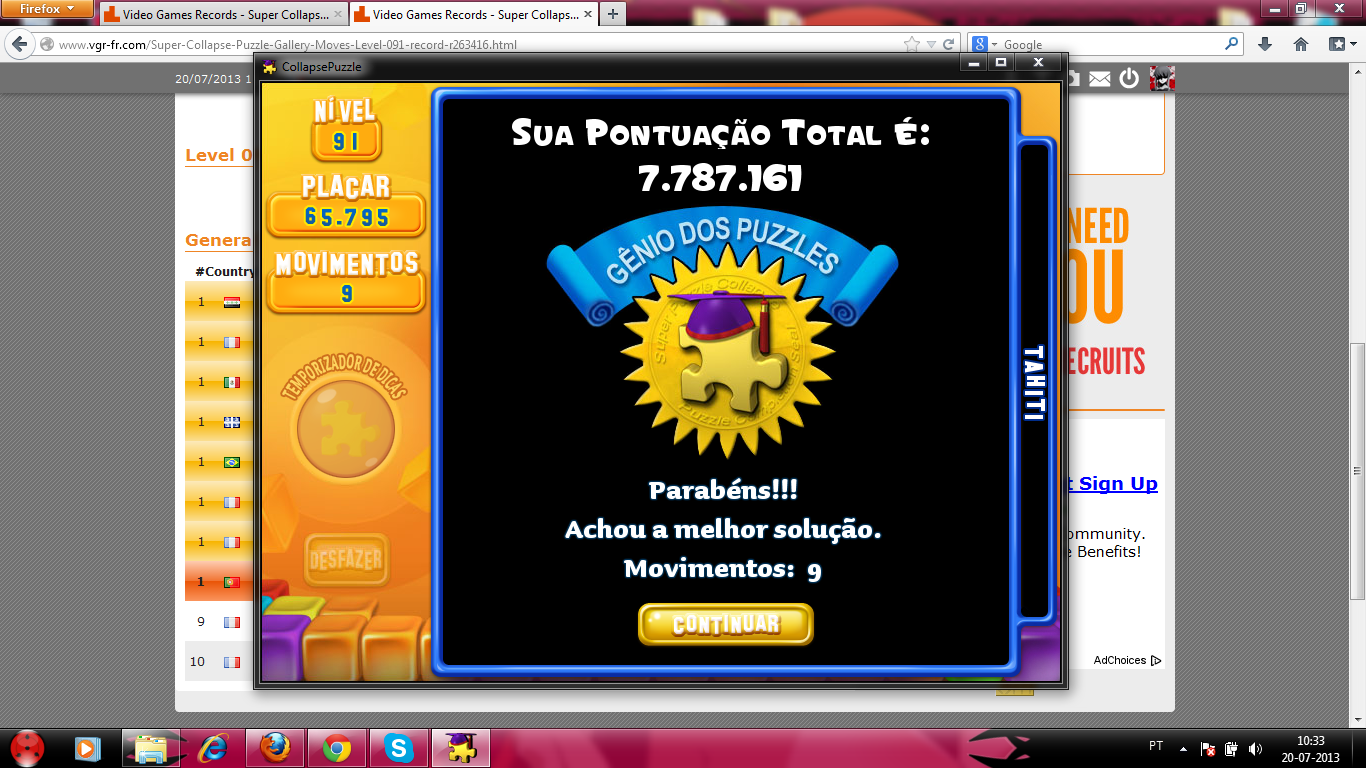Open the Firefox downloads arrow icon
Viewport: 1366px width, 768px height.
click(x=1265, y=44)
